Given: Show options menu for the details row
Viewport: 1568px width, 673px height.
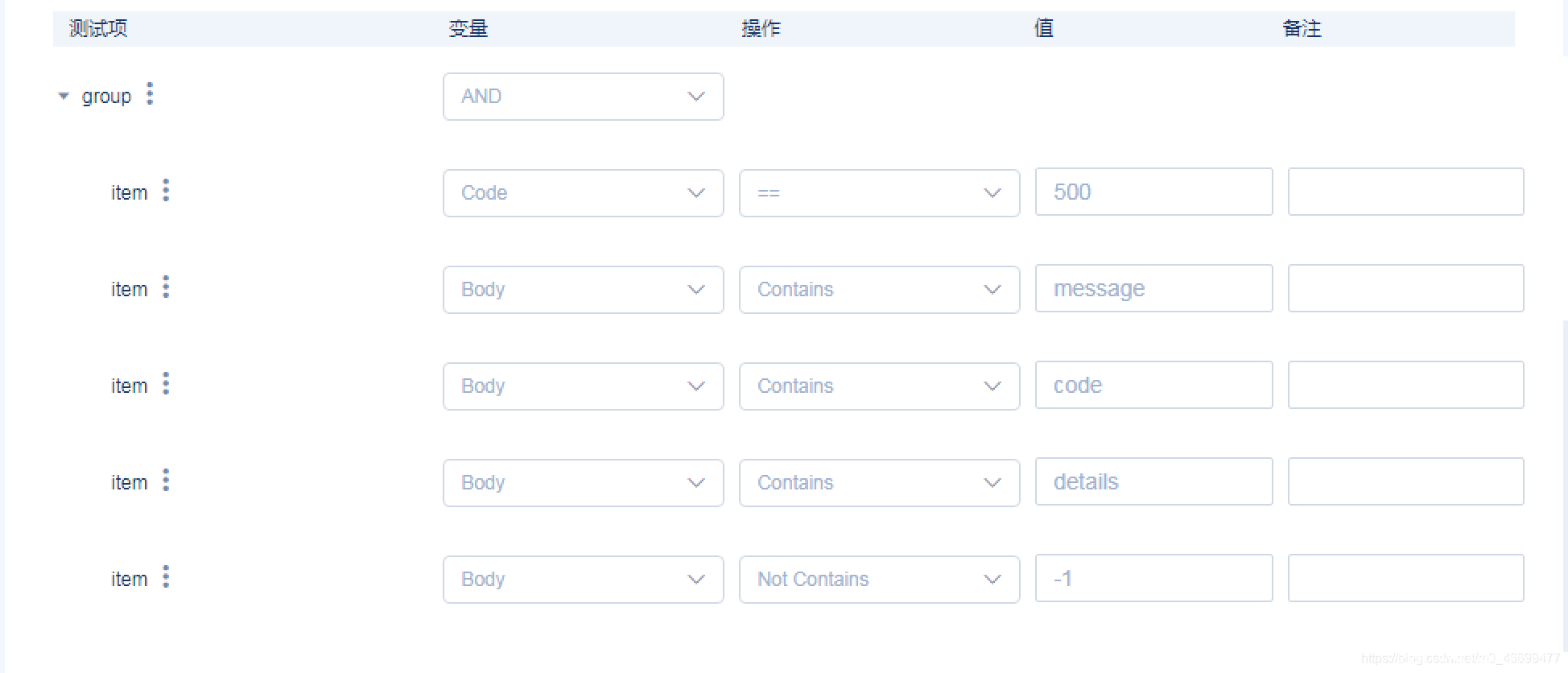Looking at the screenshot, I should point(166,481).
